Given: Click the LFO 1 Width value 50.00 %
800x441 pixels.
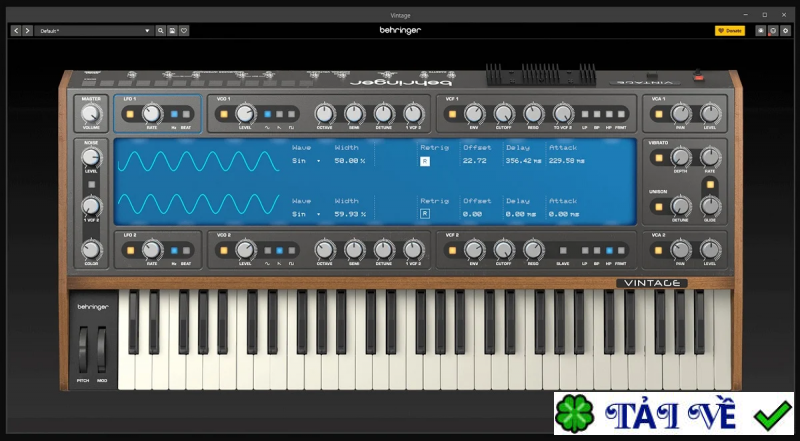Looking at the screenshot, I should 350,161.
